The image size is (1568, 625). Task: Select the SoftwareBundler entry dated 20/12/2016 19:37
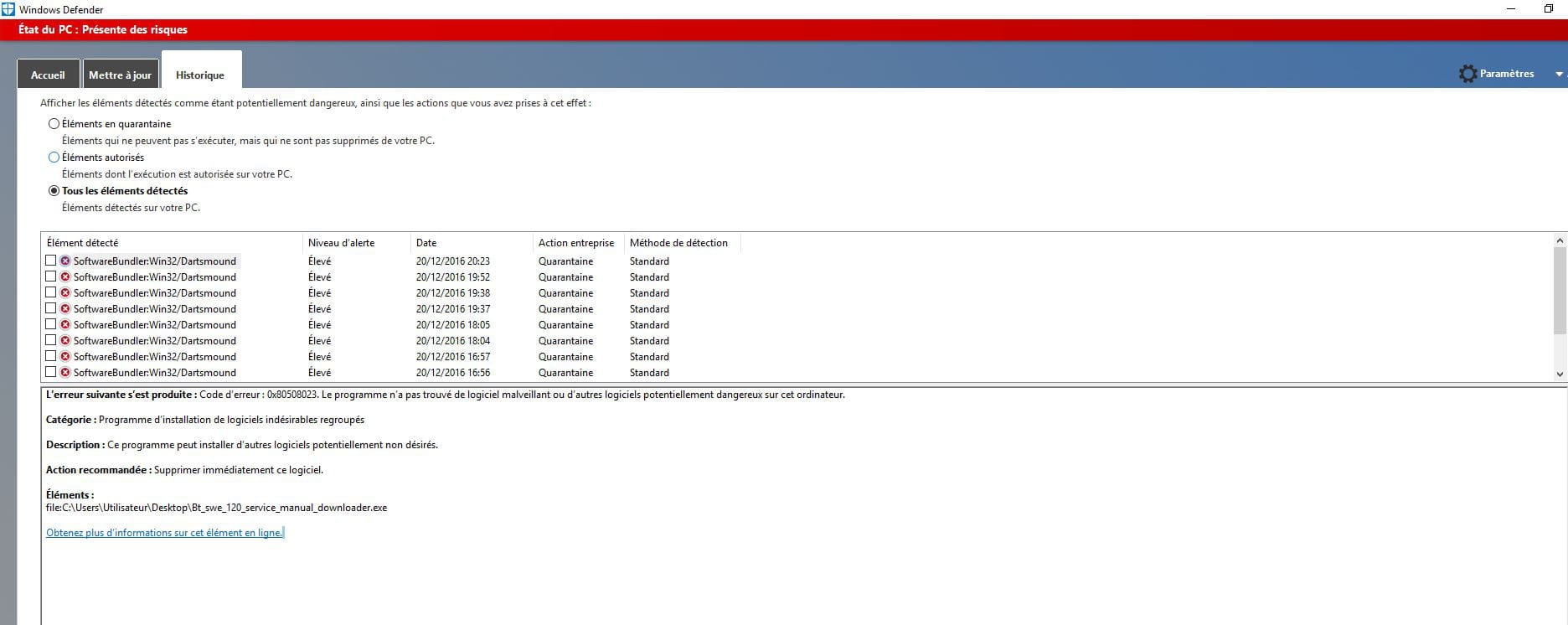(x=155, y=309)
